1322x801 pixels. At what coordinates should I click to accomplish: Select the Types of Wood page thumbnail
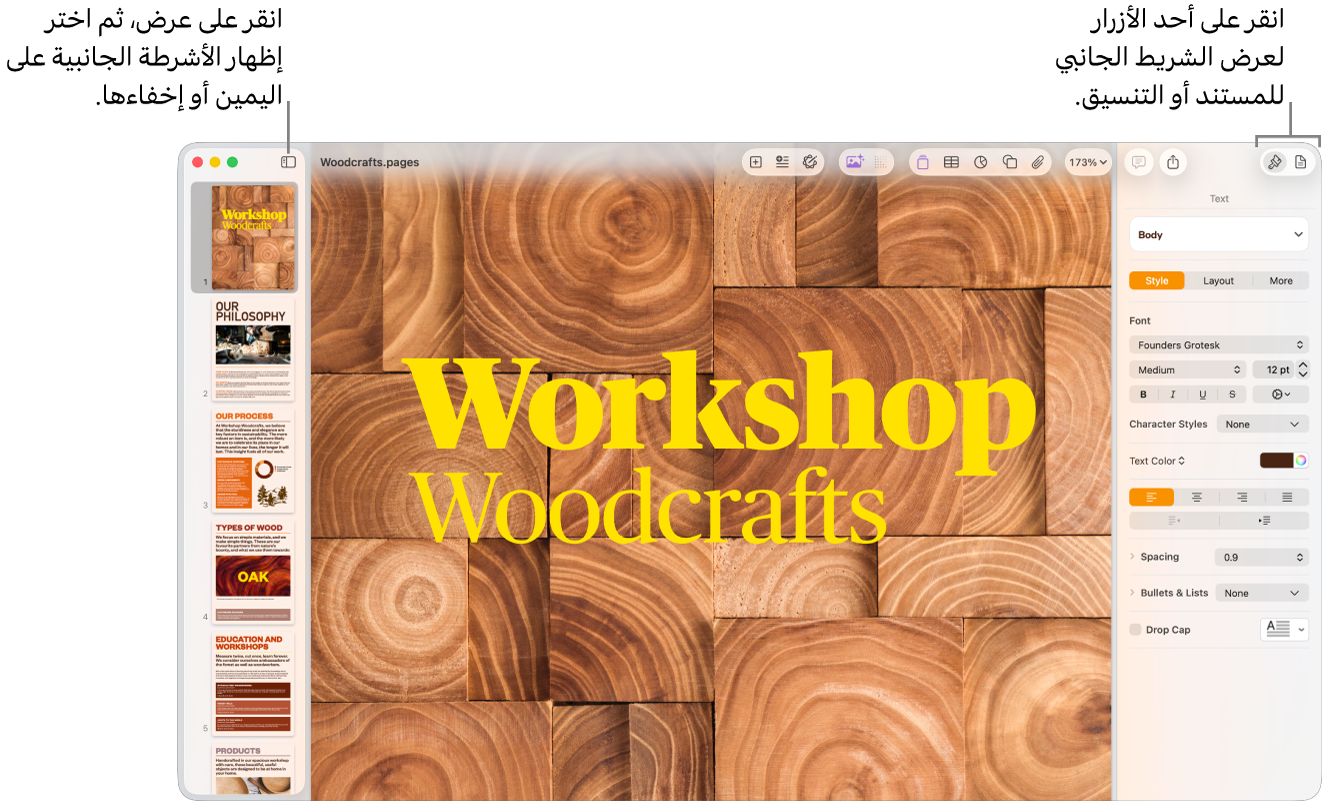(253, 571)
